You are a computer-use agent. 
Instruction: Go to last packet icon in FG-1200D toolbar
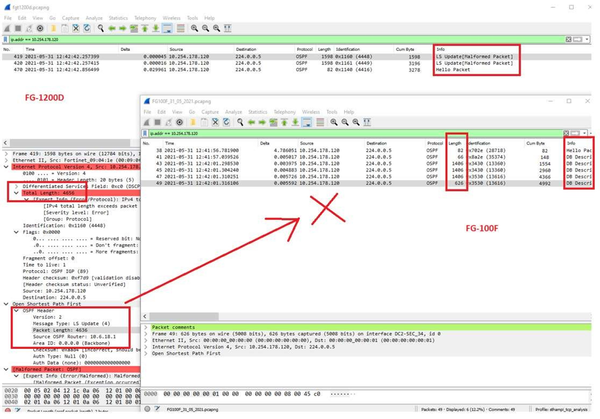[156, 28]
